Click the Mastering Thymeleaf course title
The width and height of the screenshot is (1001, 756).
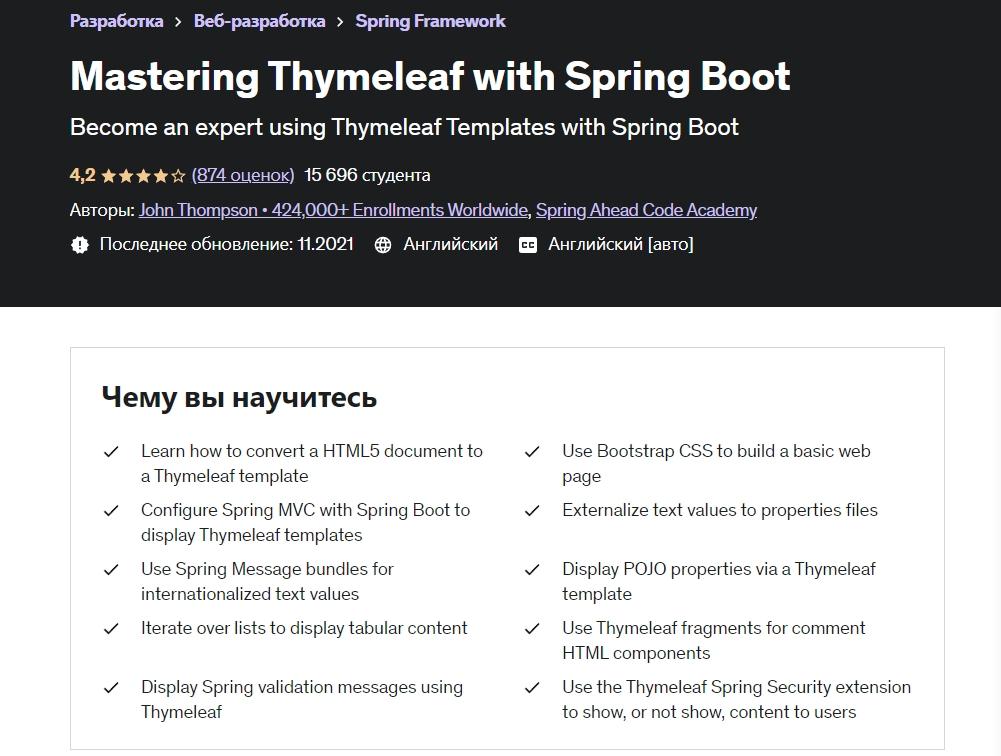(x=430, y=77)
